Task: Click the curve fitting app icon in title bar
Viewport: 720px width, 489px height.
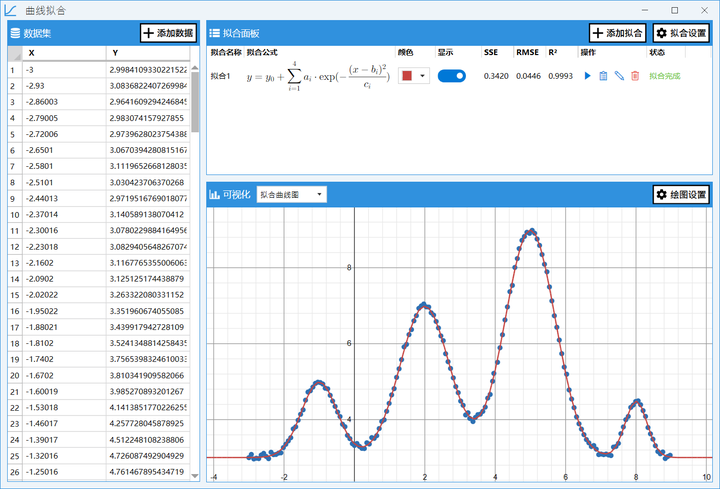Action: point(10,10)
